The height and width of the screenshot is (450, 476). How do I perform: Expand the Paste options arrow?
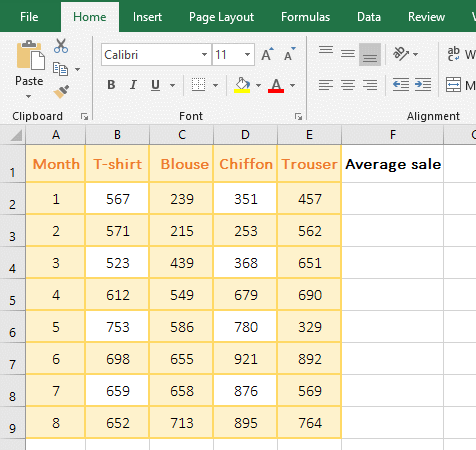coord(29,96)
